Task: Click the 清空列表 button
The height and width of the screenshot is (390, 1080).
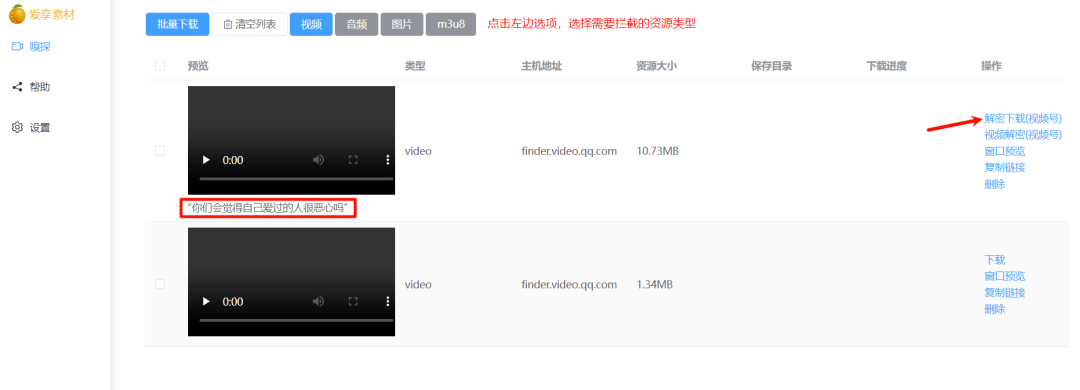Action: [249, 24]
